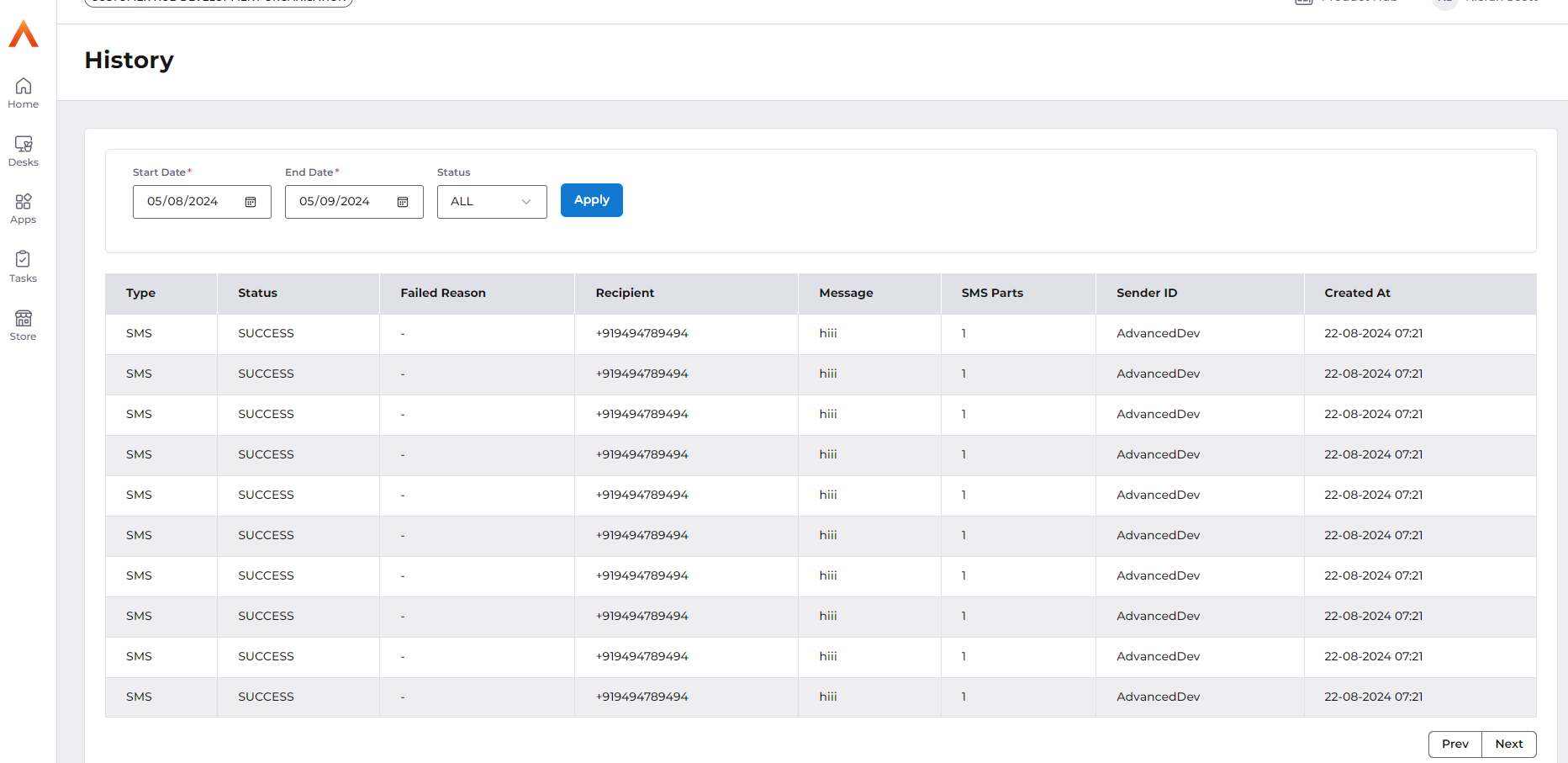Go to the Prev page of results
Screen dimensions: 1568x763
point(1454,744)
